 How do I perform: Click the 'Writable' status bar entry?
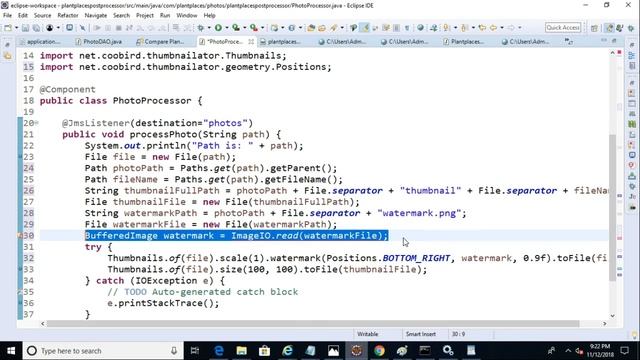(367, 334)
